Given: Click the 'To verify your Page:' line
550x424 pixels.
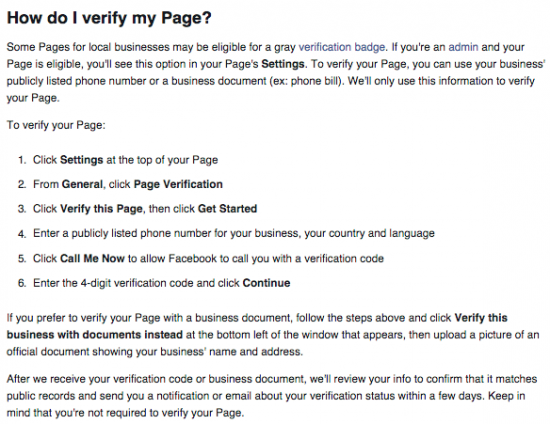Looking at the screenshot, I should point(56,125).
